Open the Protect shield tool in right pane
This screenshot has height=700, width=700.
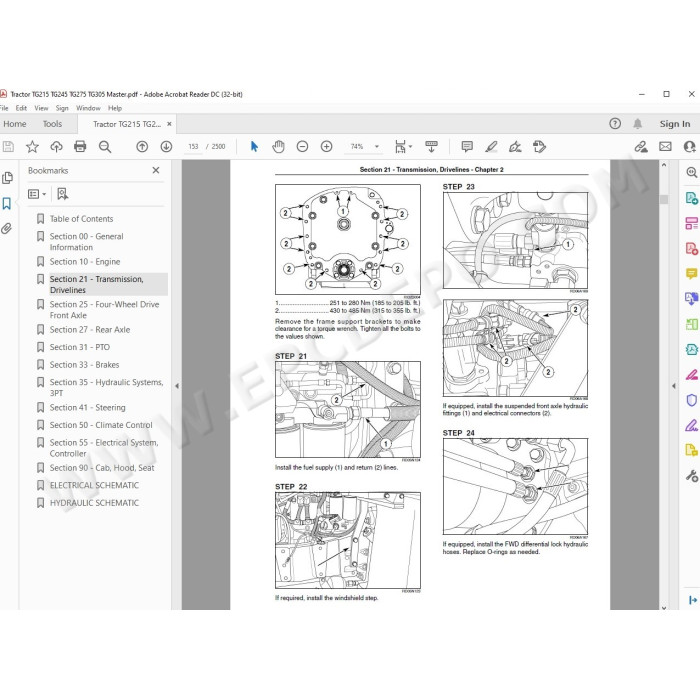click(x=692, y=400)
